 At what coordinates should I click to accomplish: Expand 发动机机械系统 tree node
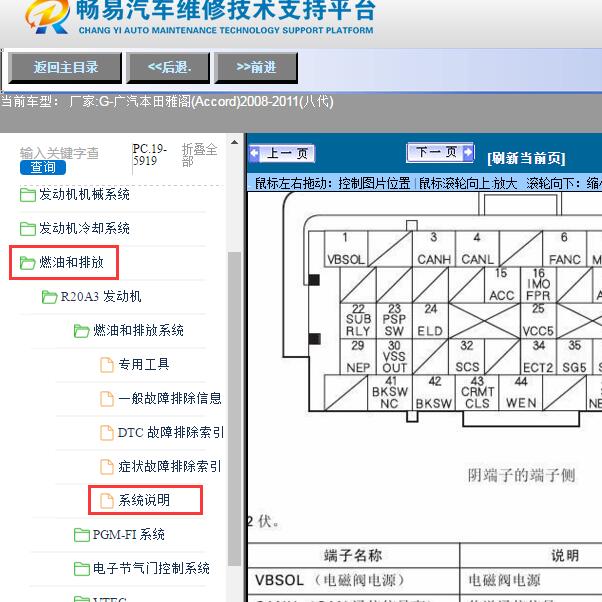[x=84, y=195]
